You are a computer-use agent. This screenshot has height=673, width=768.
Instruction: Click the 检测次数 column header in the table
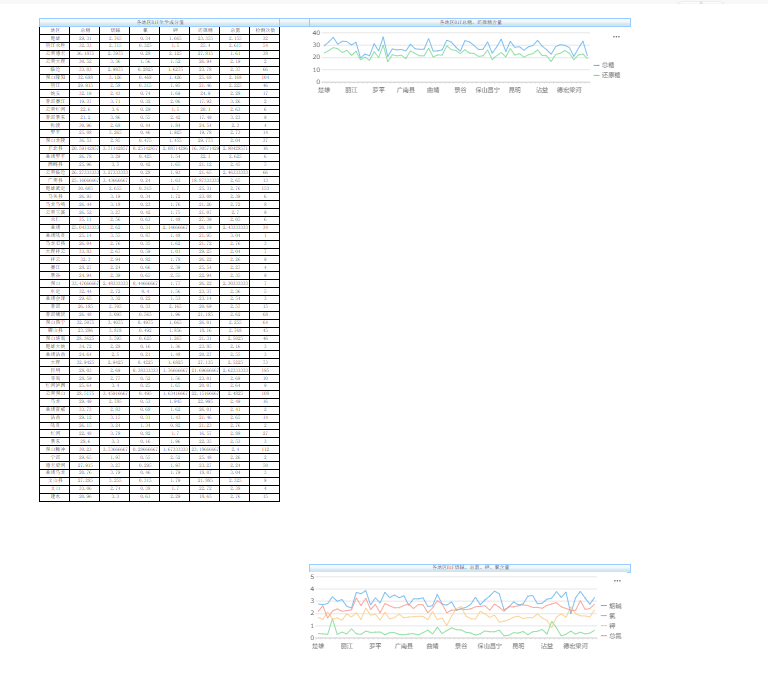pyautogui.click(x=265, y=30)
